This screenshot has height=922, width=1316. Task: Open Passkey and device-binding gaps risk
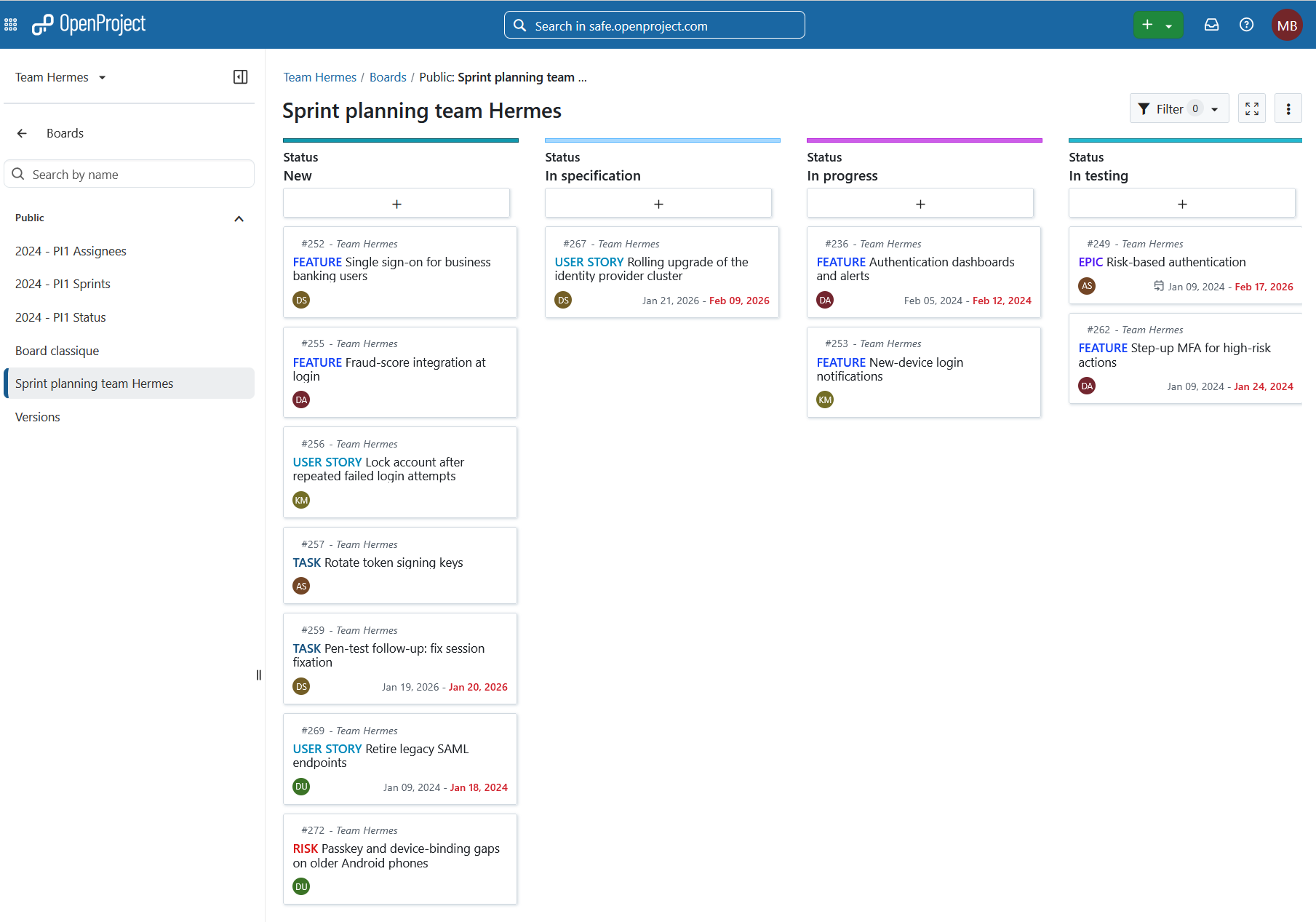coord(400,859)
